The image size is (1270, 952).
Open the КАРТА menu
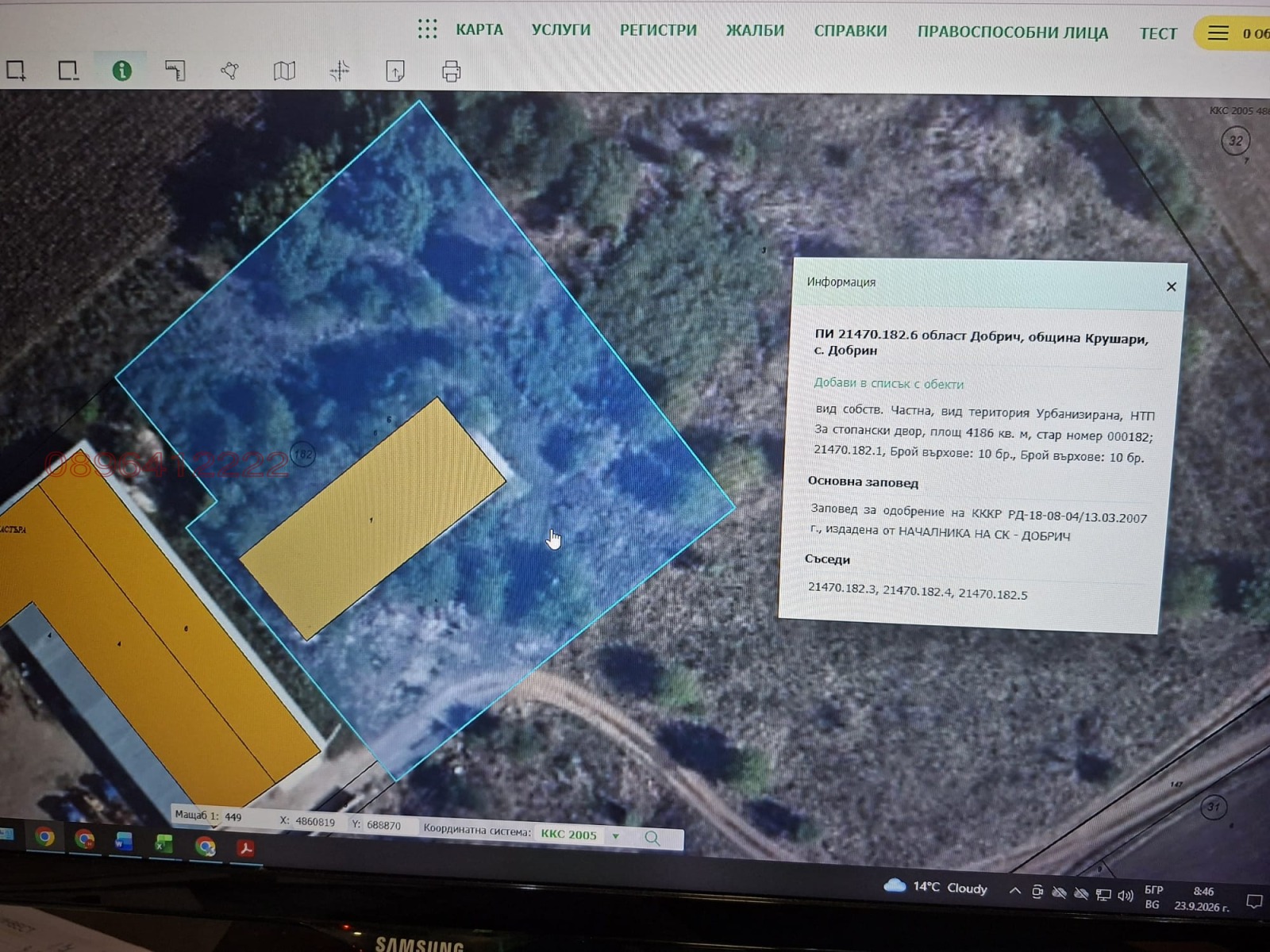(x=479, y=30)
